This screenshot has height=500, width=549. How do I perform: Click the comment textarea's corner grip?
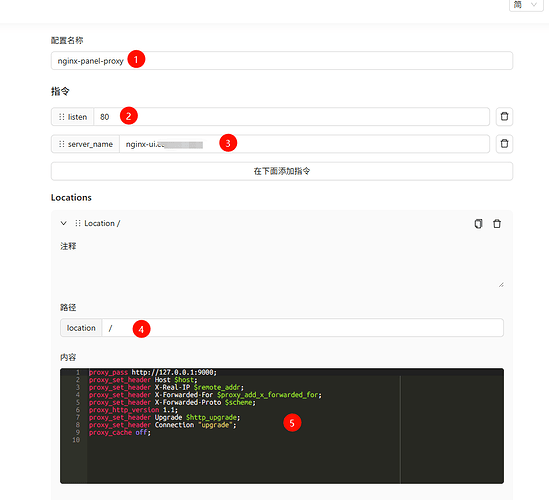[x=501, y=285]
